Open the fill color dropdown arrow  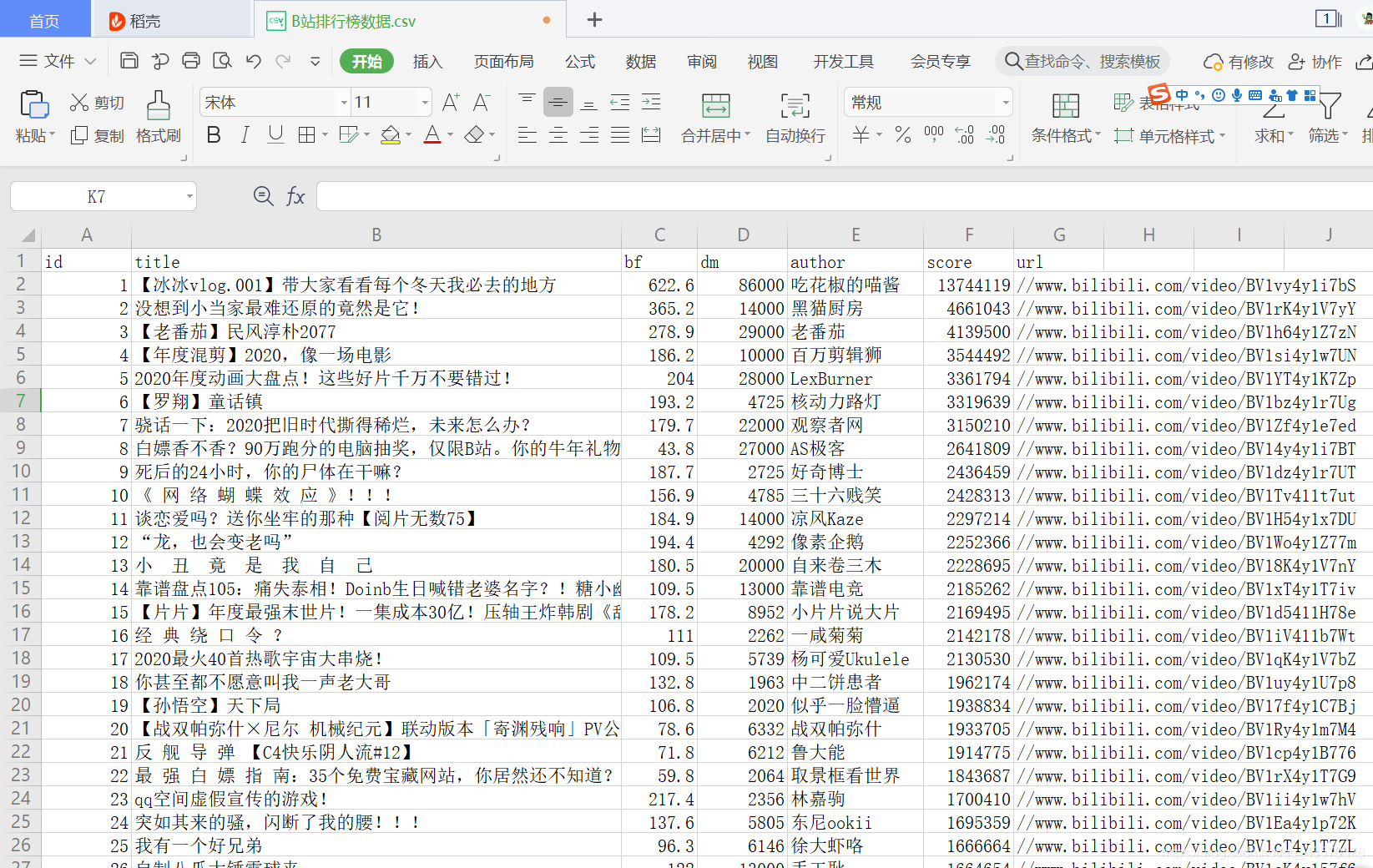408,134
